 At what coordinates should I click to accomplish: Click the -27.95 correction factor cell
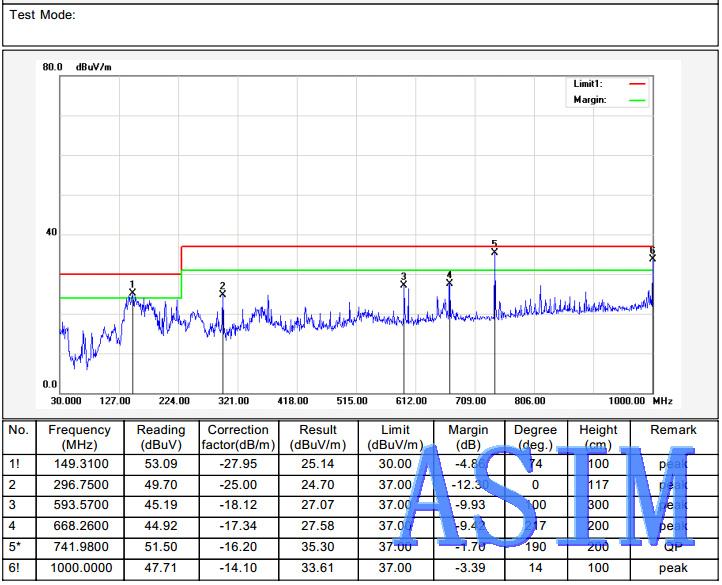point(238,464)
